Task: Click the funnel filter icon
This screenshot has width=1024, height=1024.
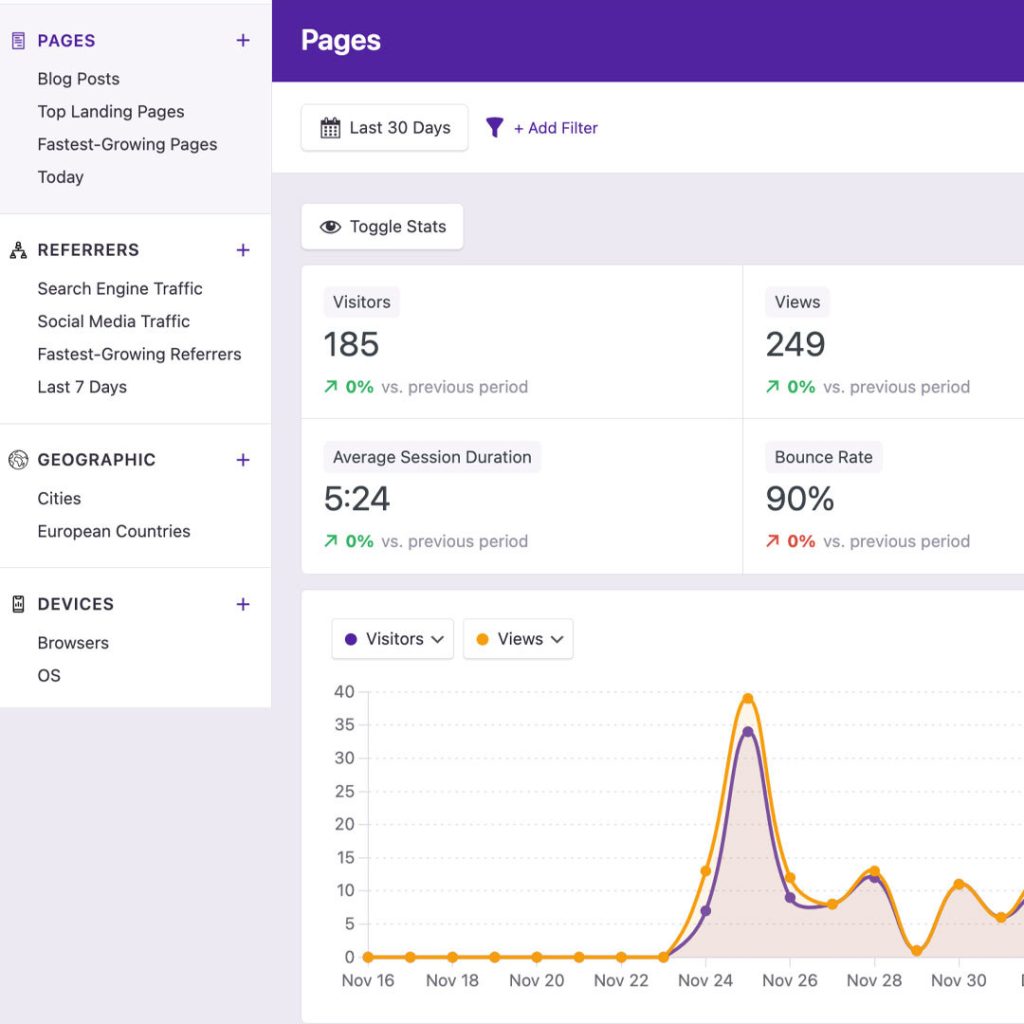Action: pyautogui.click(x=494, y=128)
